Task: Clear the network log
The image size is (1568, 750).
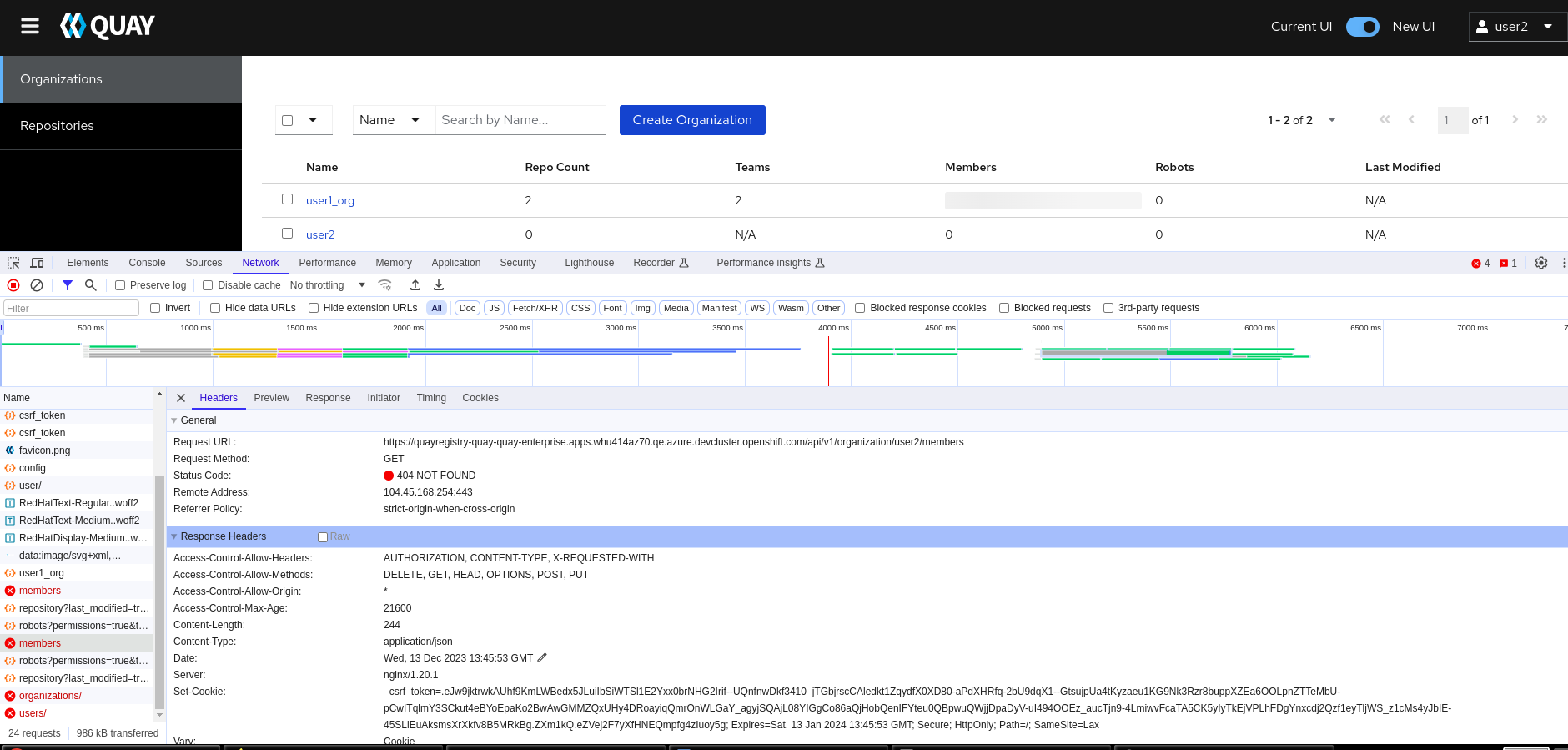Action: pos(37,285)
